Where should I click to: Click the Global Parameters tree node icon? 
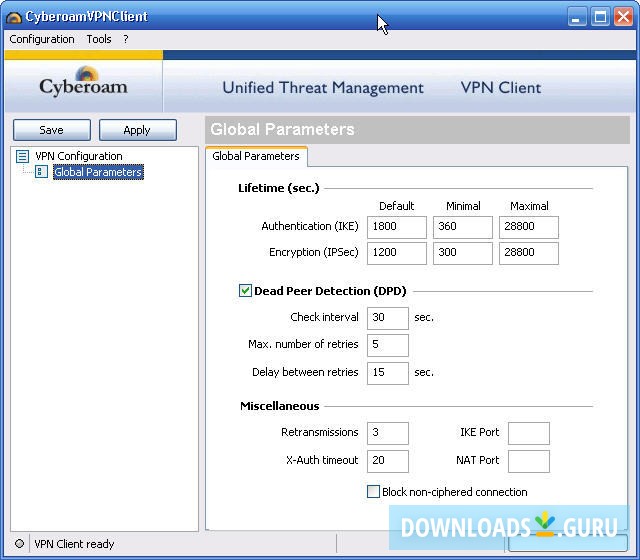click(x=41, y=172)
